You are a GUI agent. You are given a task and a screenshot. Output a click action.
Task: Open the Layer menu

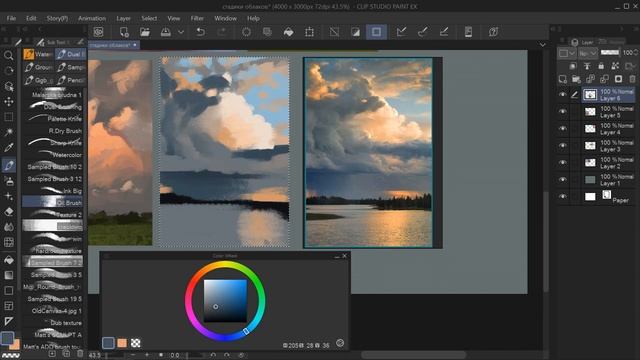pos(123,18)
